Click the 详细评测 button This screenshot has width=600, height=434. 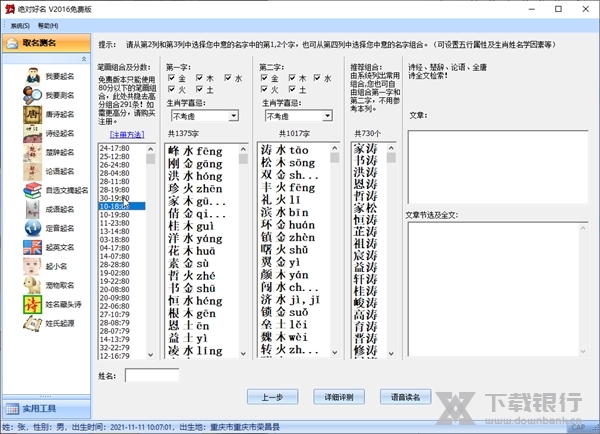pos(339,397)
